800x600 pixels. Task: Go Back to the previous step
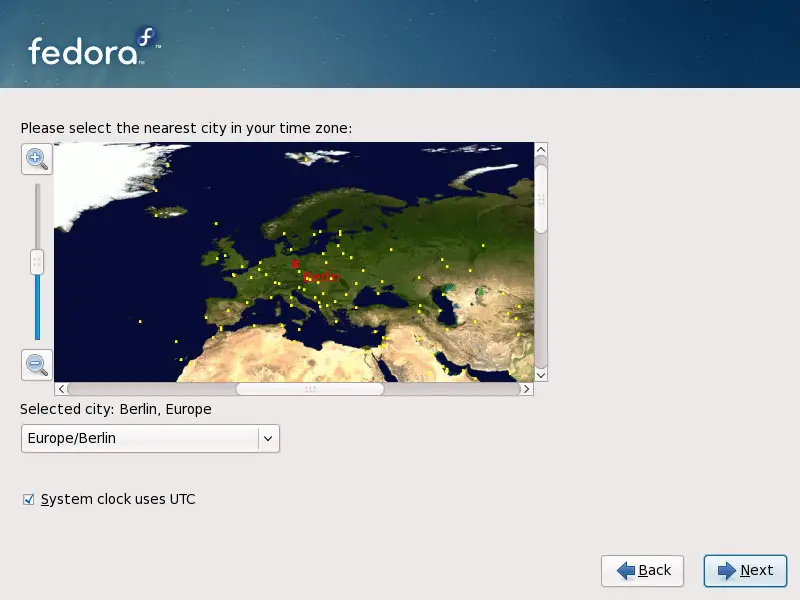pyautogui.click(x=642, y=570)
